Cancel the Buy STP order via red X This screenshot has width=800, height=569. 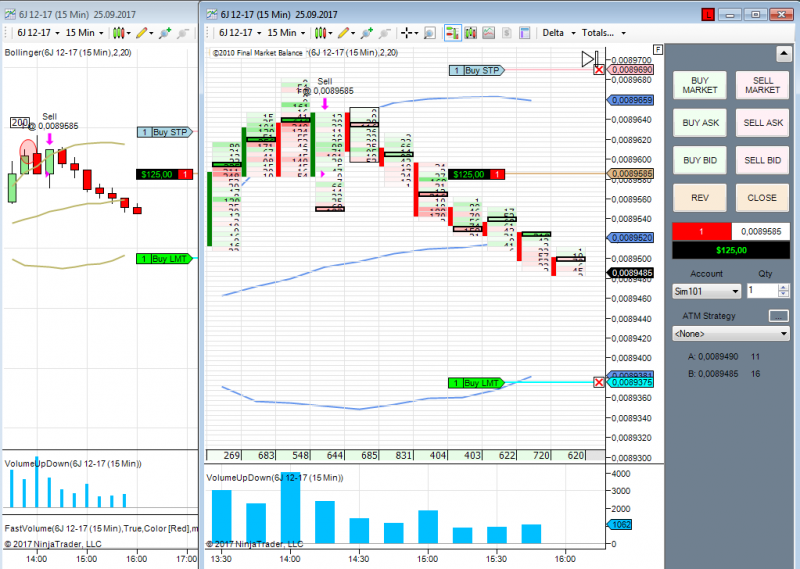tap(598, 70)
